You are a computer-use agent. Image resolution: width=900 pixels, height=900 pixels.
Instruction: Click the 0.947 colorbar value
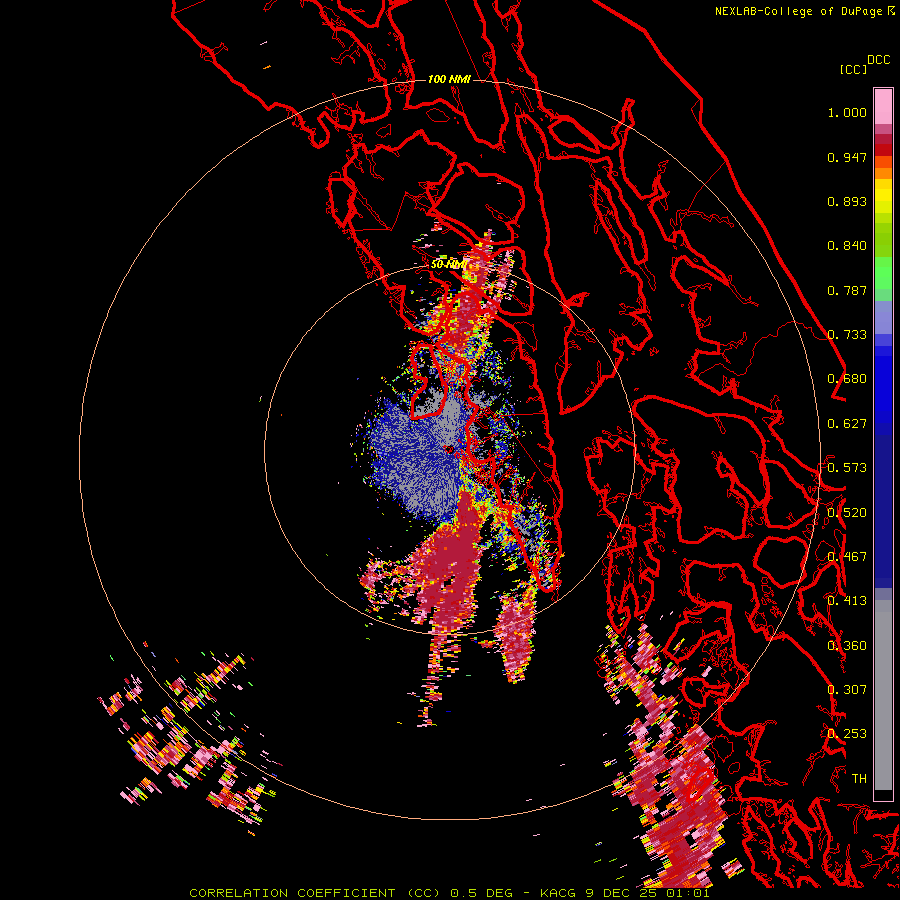[847, 157]
